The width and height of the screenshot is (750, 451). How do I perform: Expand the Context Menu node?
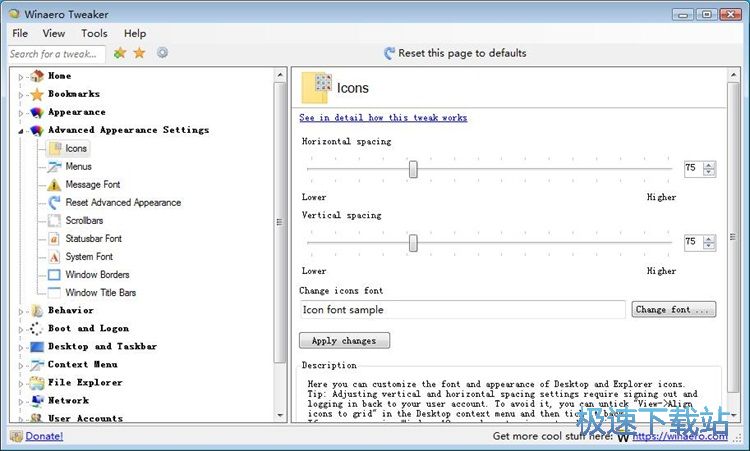pyautogui.click(x=21, y=365)
